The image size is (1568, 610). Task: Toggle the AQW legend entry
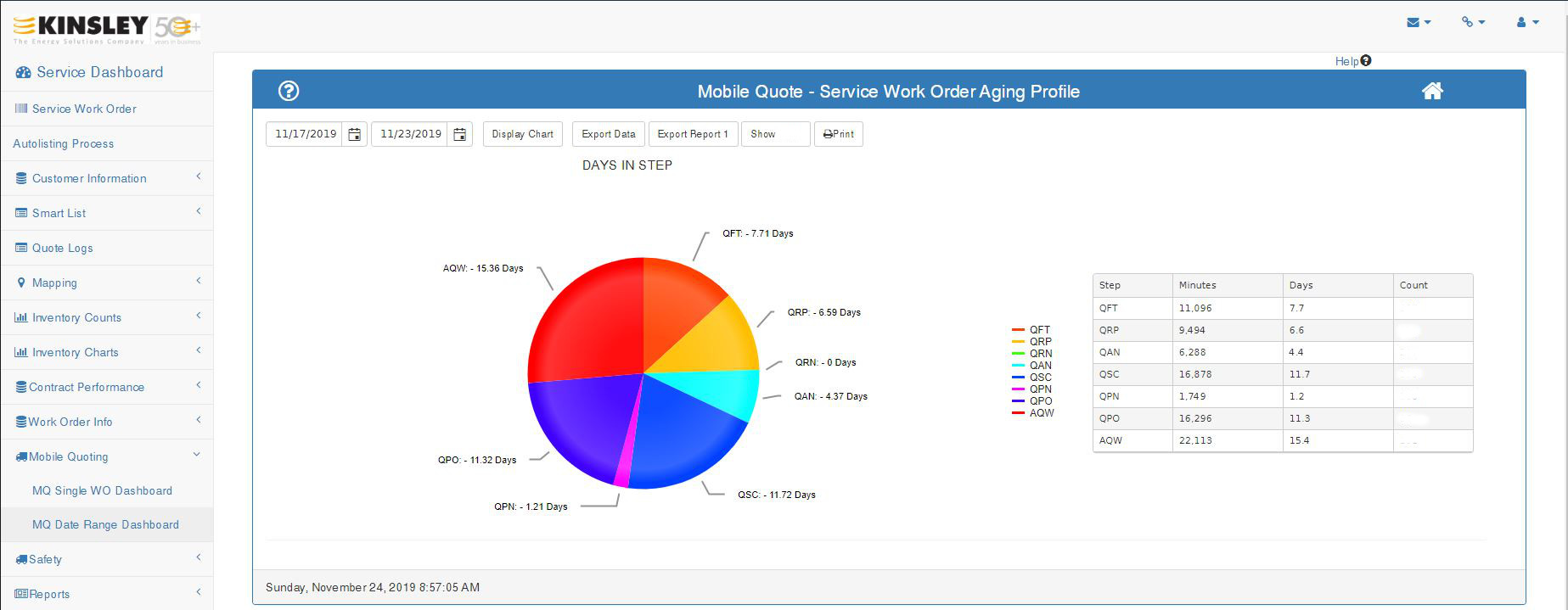point(1033,412)
